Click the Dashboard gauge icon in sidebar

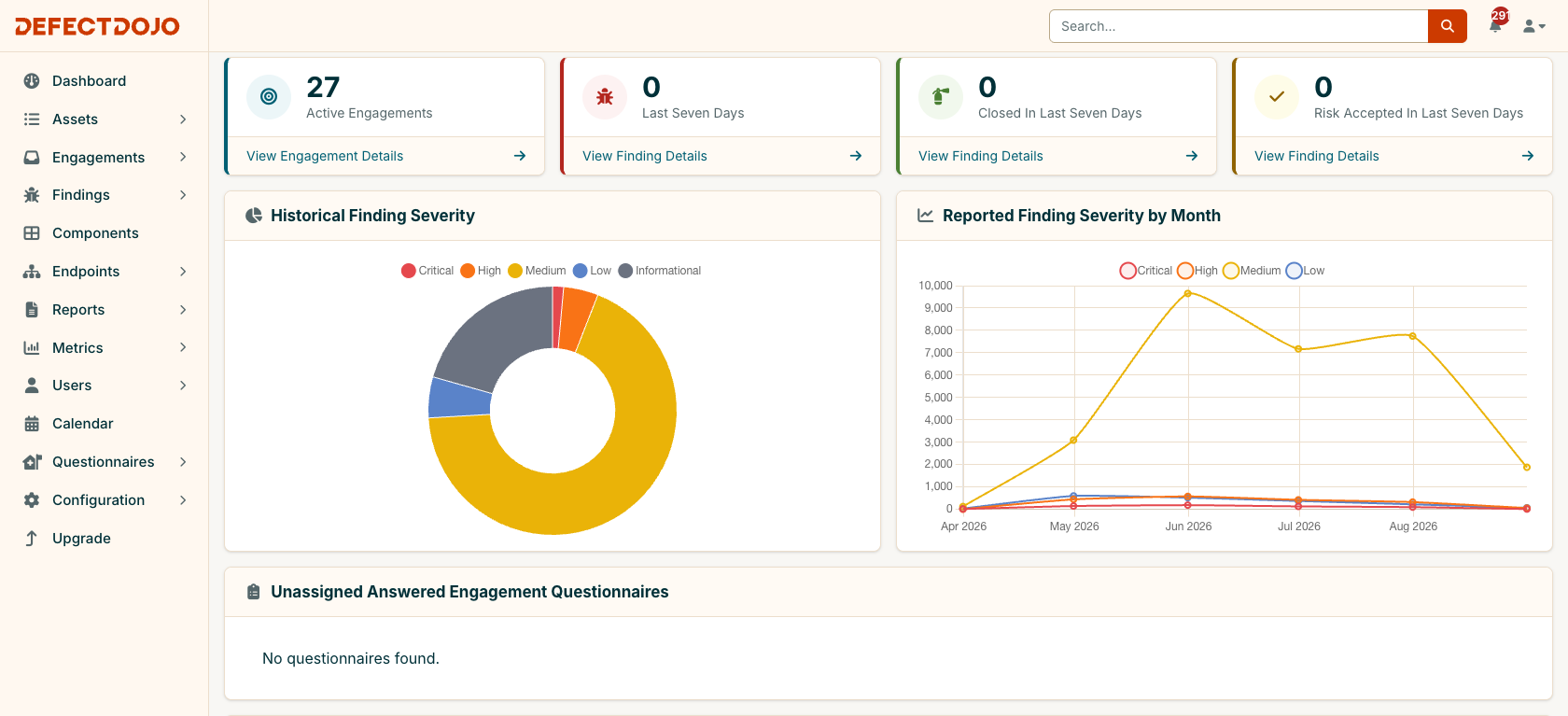32,81
